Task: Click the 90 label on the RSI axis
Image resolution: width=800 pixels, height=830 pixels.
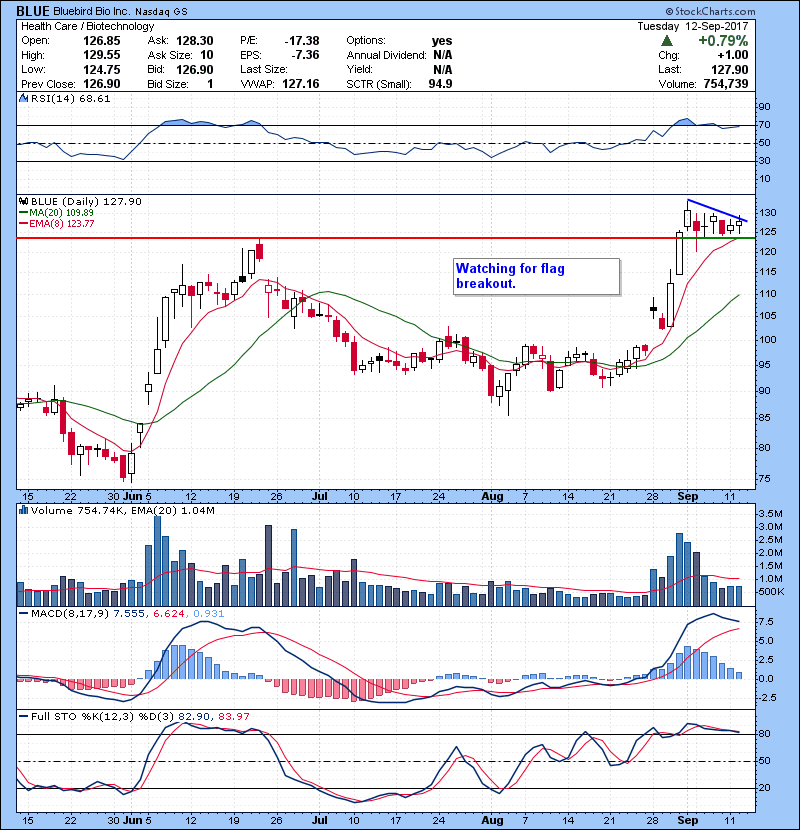Action: tap(765, 107)
